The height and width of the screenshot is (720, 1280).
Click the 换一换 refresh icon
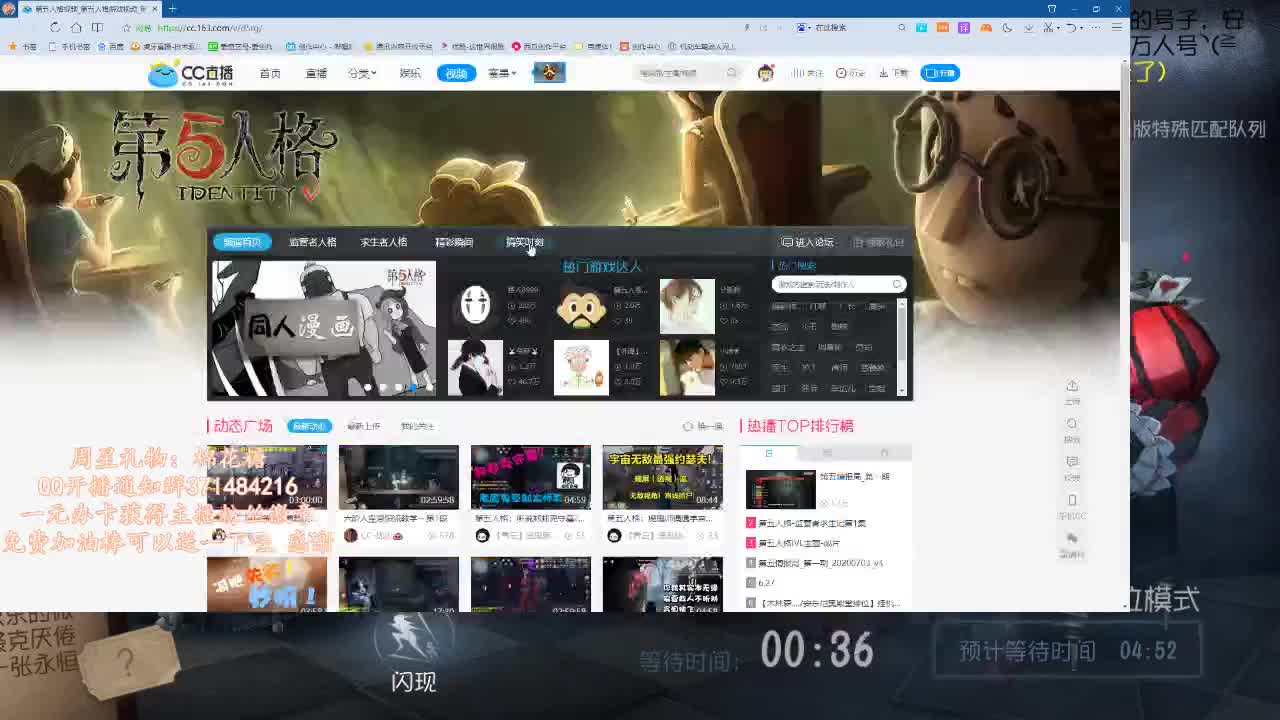[x=687, y=426]
